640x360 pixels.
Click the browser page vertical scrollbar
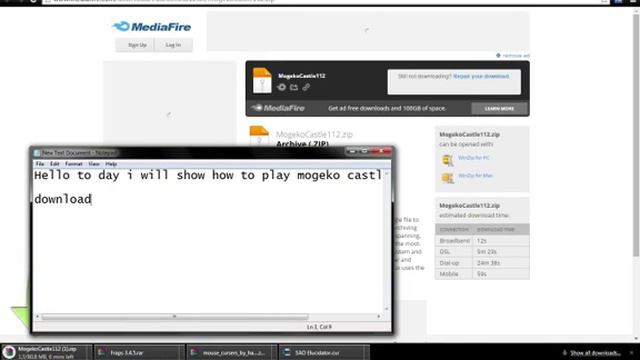pos(636,135)
